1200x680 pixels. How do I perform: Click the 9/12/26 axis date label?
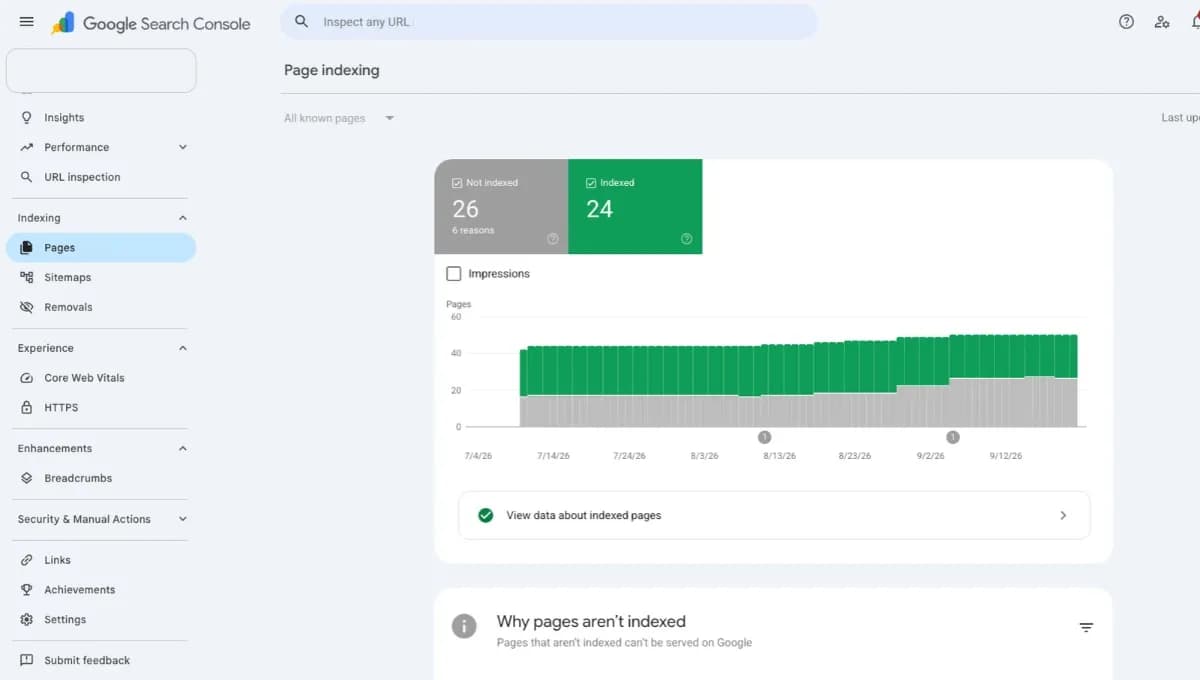tap(1006, 455)
